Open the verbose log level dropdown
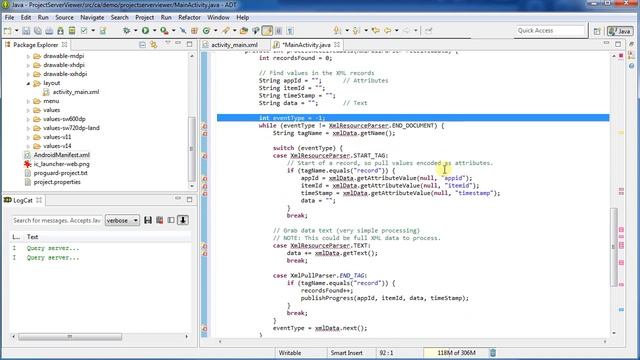 [x=122, y=220]
